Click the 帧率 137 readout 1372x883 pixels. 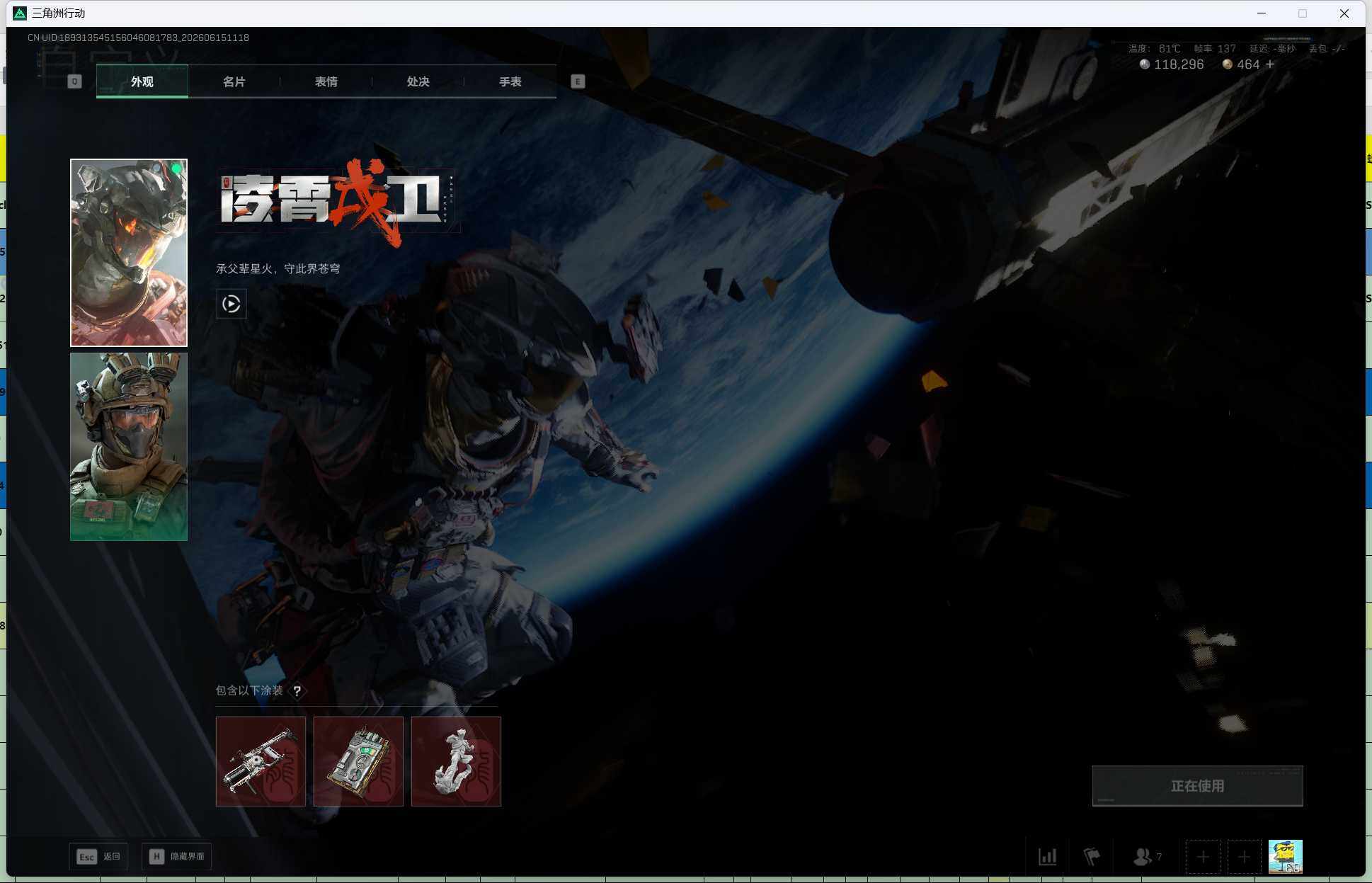[x=1215, y=49]
